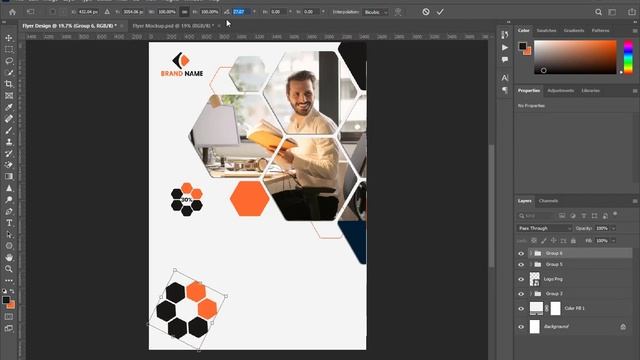Open the Fill slider dropdown arrow
The height and width of the screenshot is (360, 640).
pyautogui.click(x=613, y=241)
